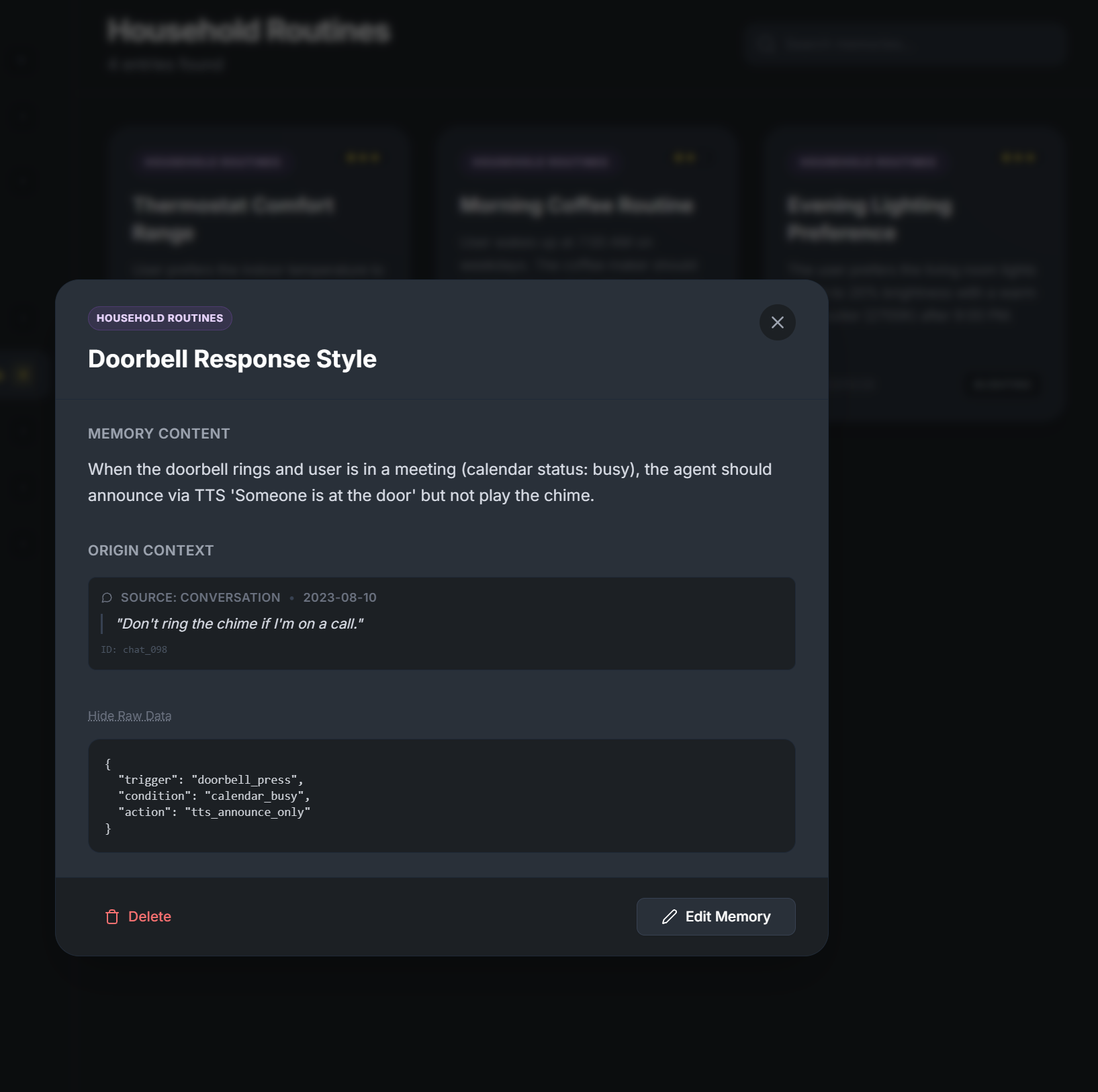Close the Doorbell Response Style dialog
This screenshot has height=1092, width=1098.
click(x=777, y=322)
